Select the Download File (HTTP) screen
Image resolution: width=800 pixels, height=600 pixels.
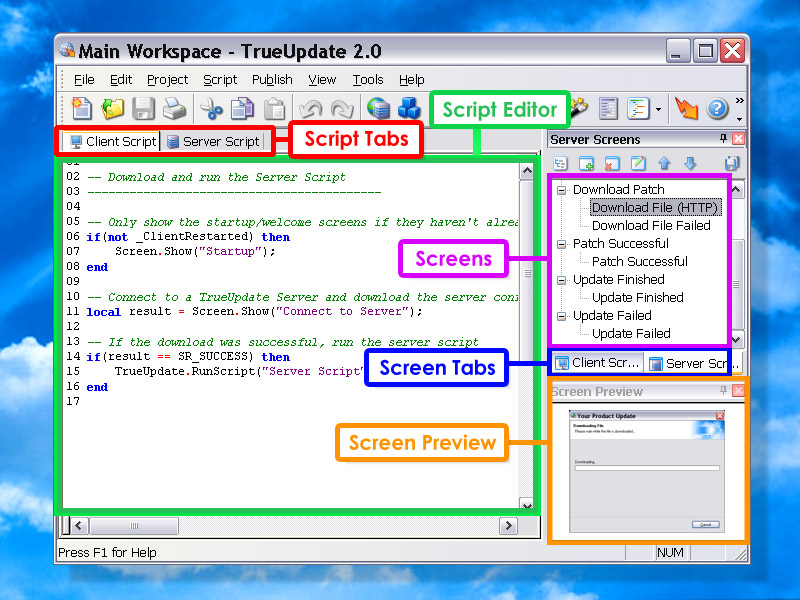point(655,208)
